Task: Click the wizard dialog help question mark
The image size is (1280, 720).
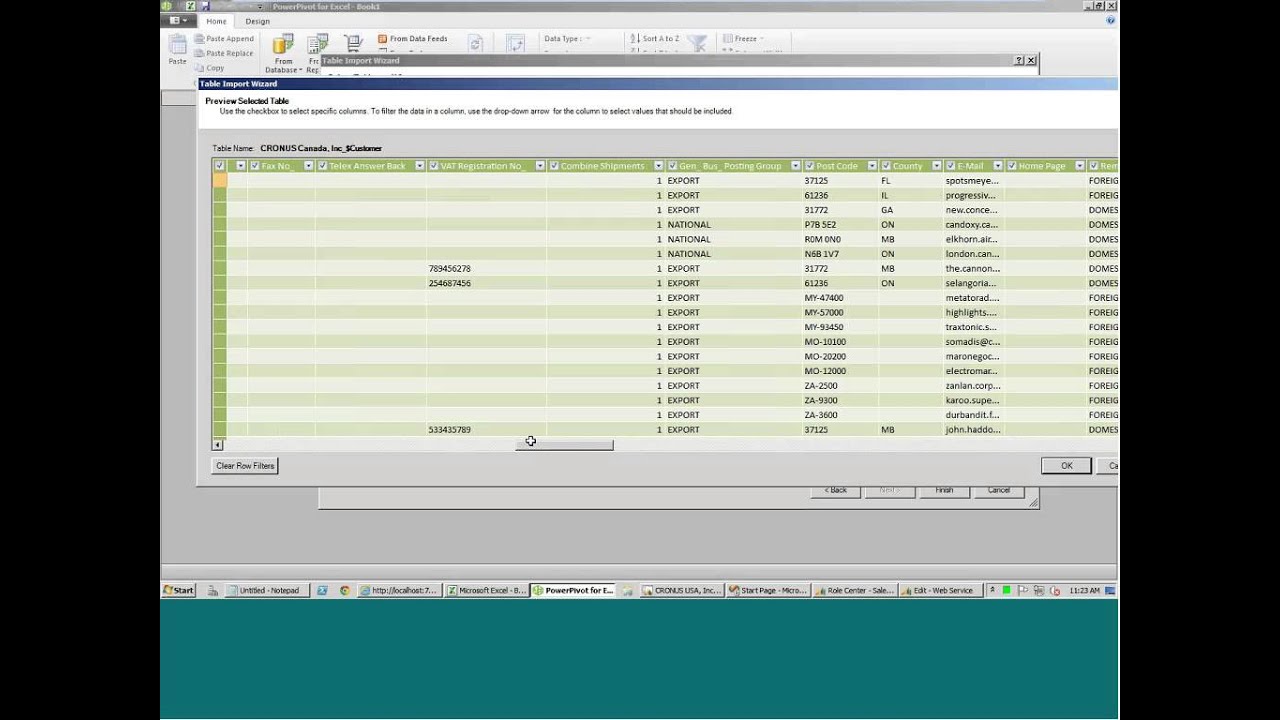Action: point(1019,60)
